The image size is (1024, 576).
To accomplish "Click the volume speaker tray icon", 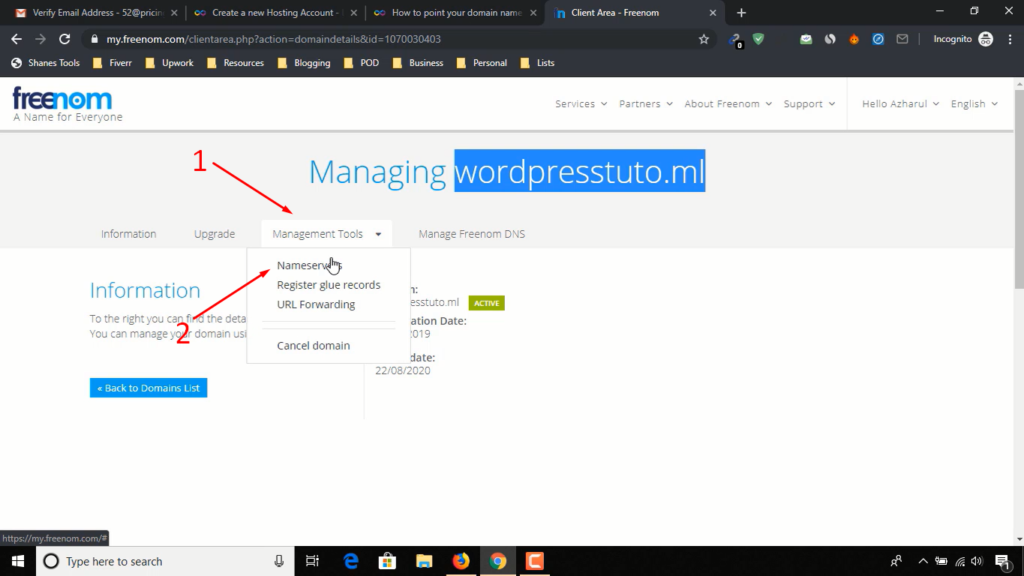I will point(977,561).
